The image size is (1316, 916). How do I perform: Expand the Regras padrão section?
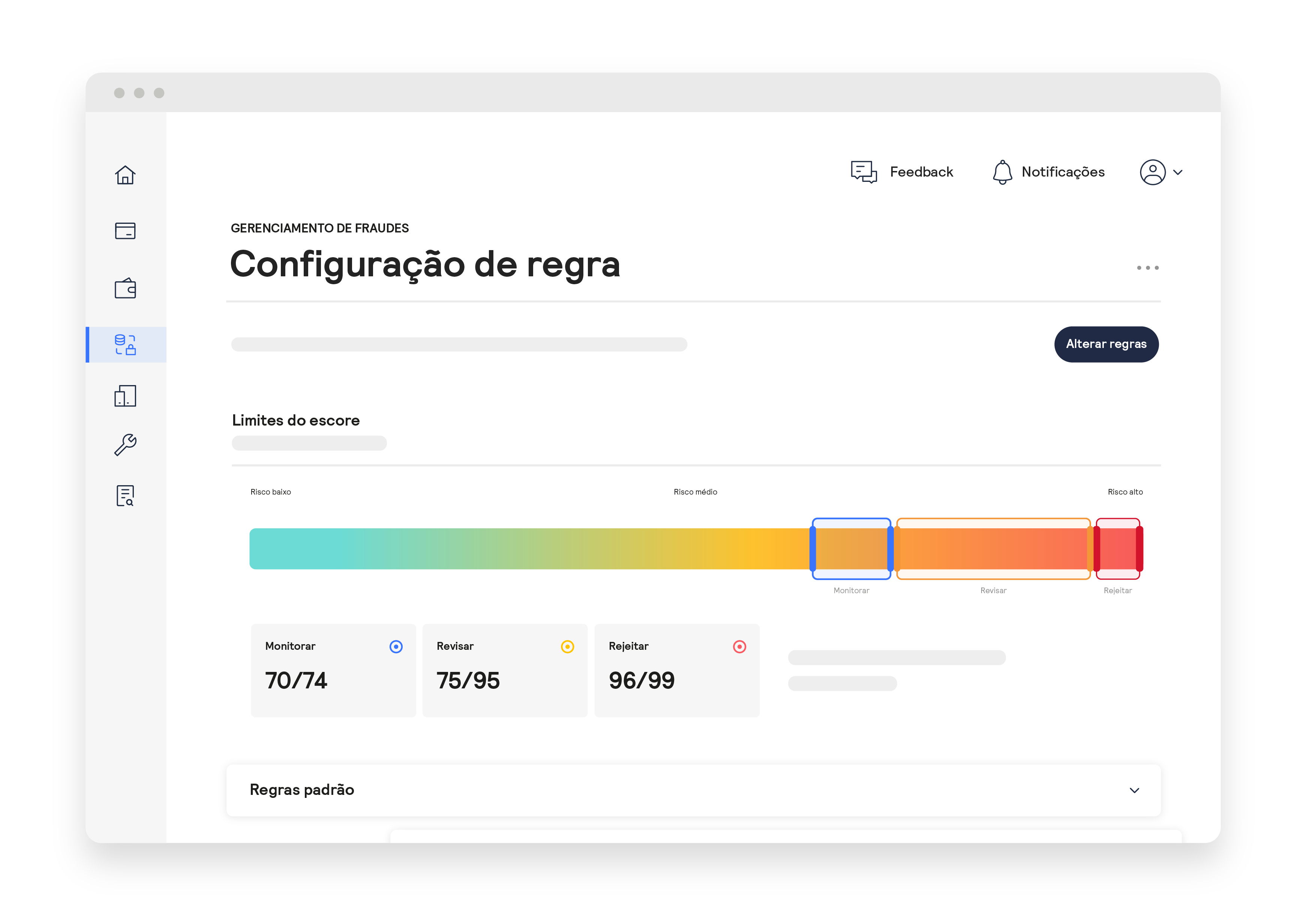click(x=1134, y=790)
